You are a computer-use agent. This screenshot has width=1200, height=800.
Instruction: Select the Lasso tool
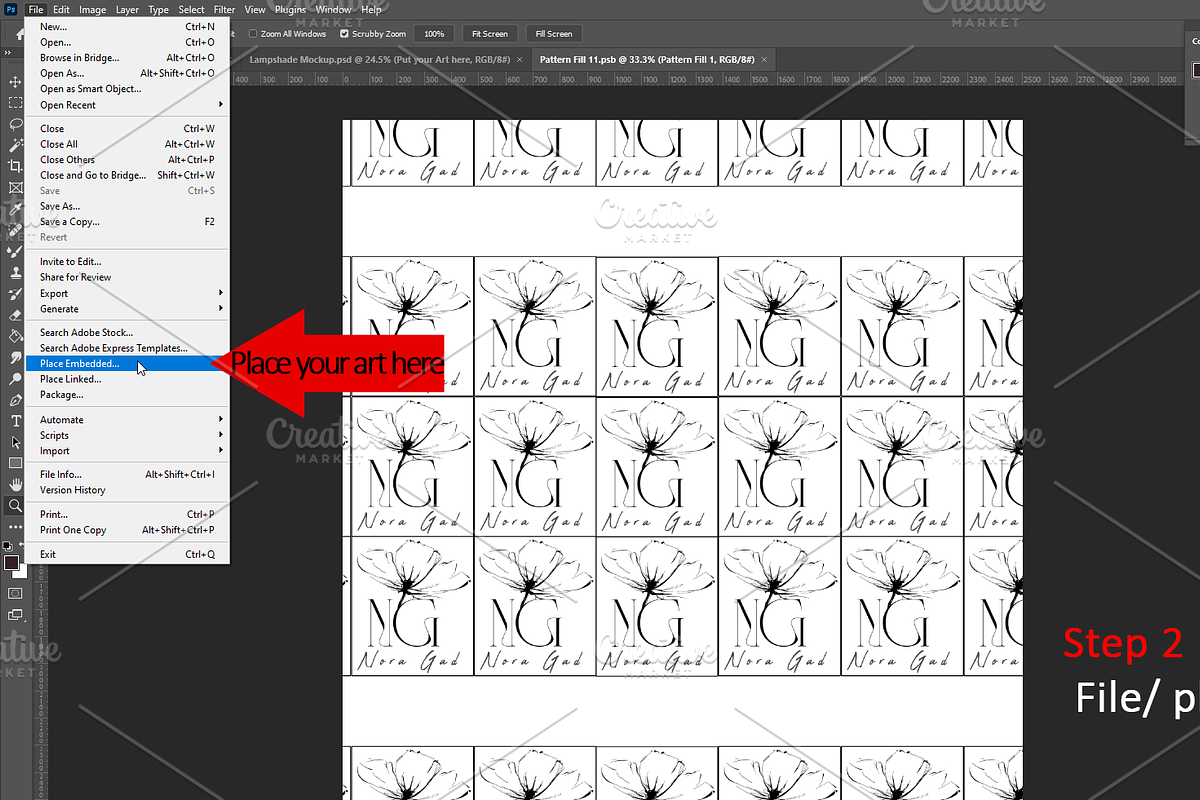click(x=15, y=124)
